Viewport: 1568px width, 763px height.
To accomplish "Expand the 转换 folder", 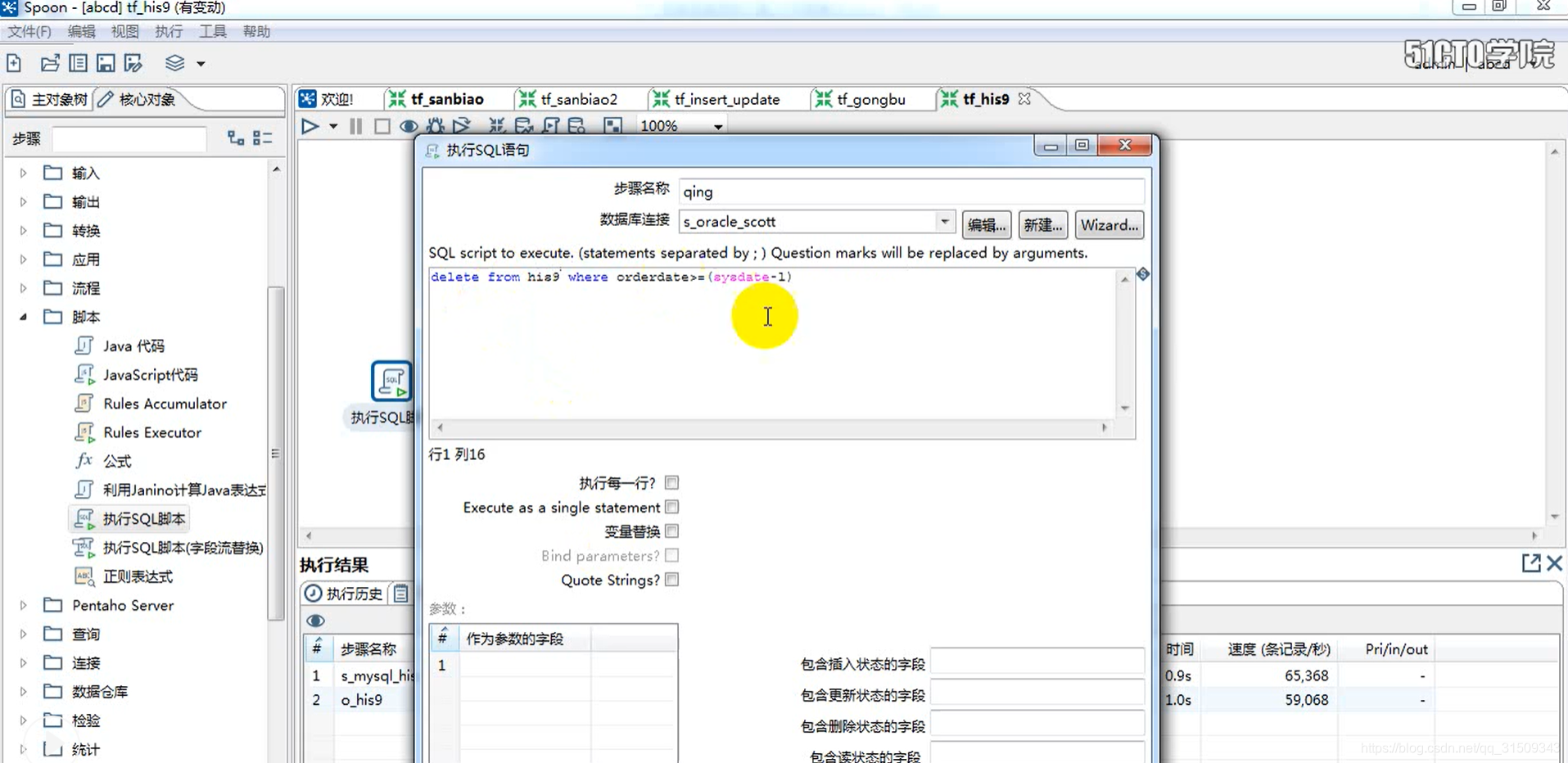I will pos(23,230).
